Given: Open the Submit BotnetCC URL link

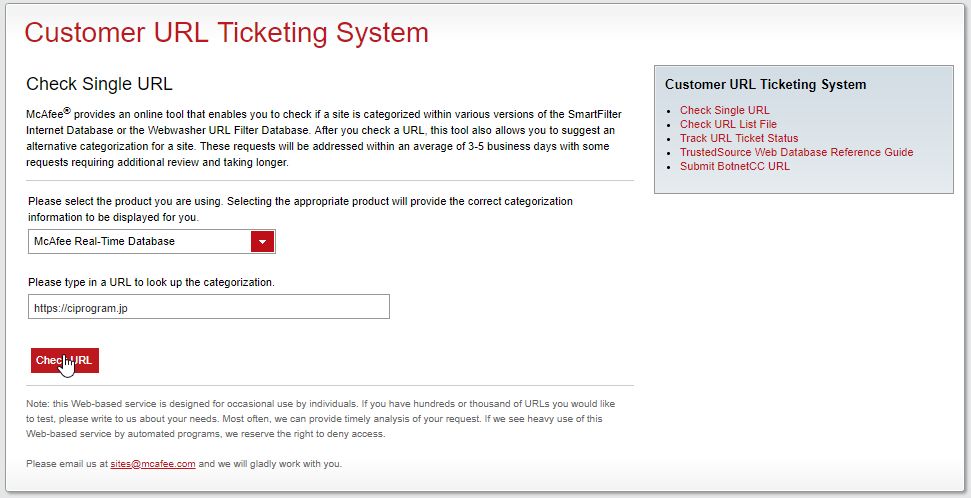Looking at the screenshot, I should [x=734, y=166].
